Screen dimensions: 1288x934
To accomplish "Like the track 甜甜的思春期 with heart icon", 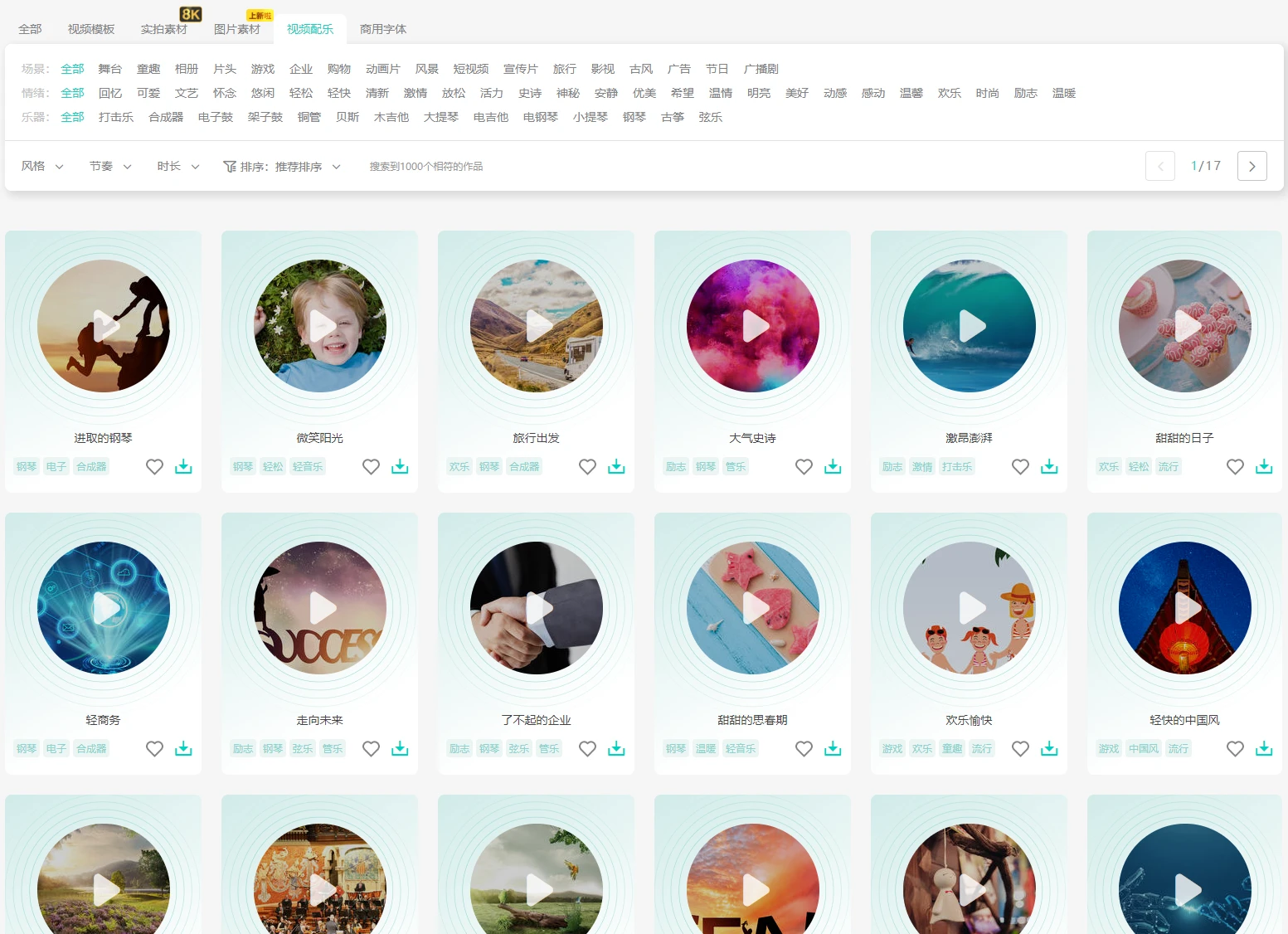I will pos(804,749).
